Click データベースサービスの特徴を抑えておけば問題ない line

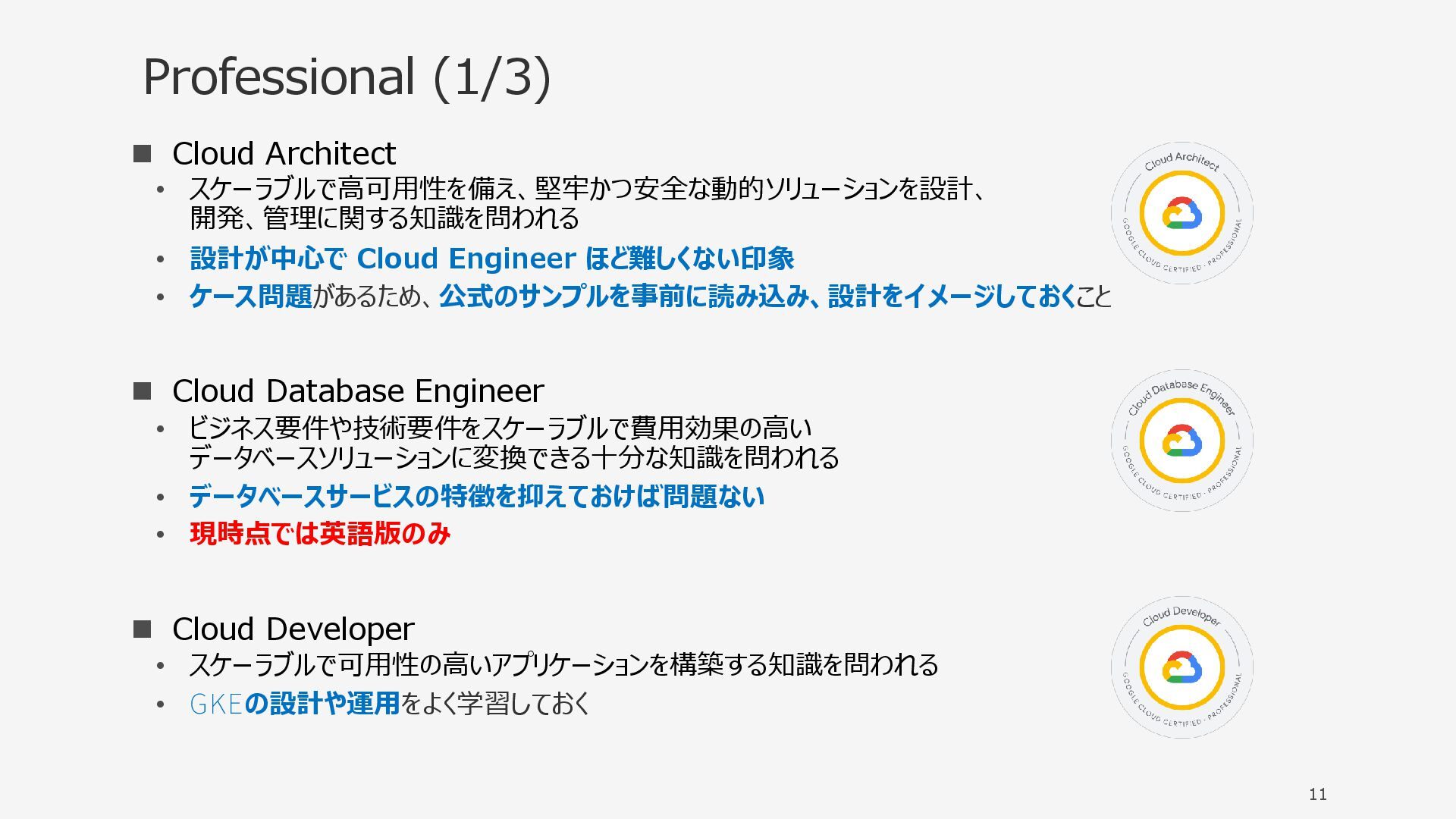[x=476, y=497]
